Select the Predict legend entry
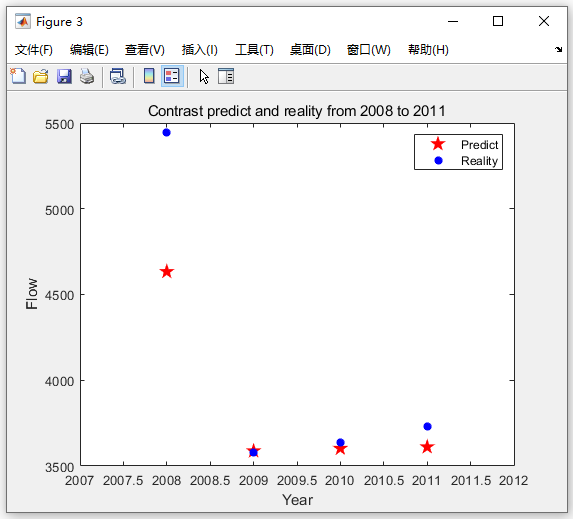The height and width of the screenshot is (519, 573). coord(479,145)
